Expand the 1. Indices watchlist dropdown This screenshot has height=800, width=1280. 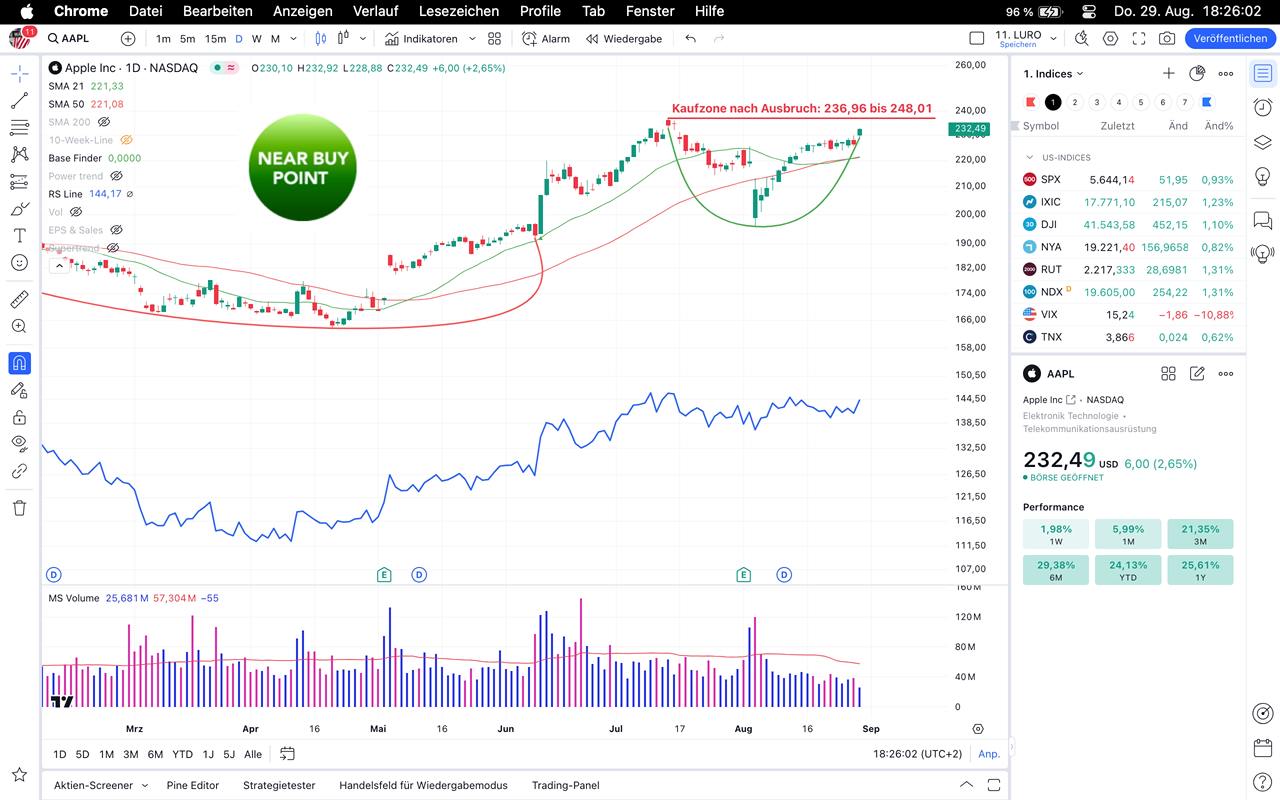pyautogui.click(x=1080, y=74)
